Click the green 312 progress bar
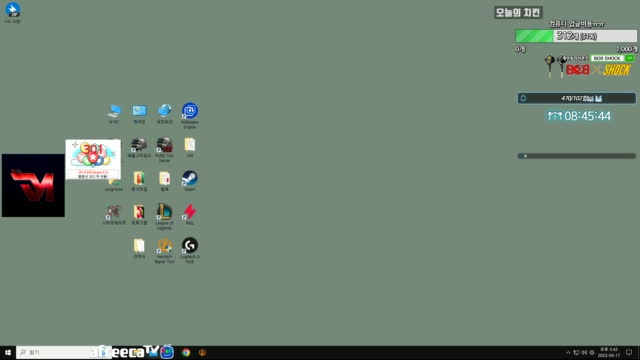The width and height of the screenshot is (640, 360). pos(576,36)
